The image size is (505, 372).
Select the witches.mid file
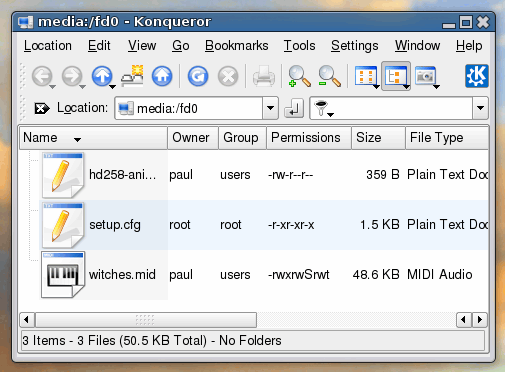click(122, 275)
